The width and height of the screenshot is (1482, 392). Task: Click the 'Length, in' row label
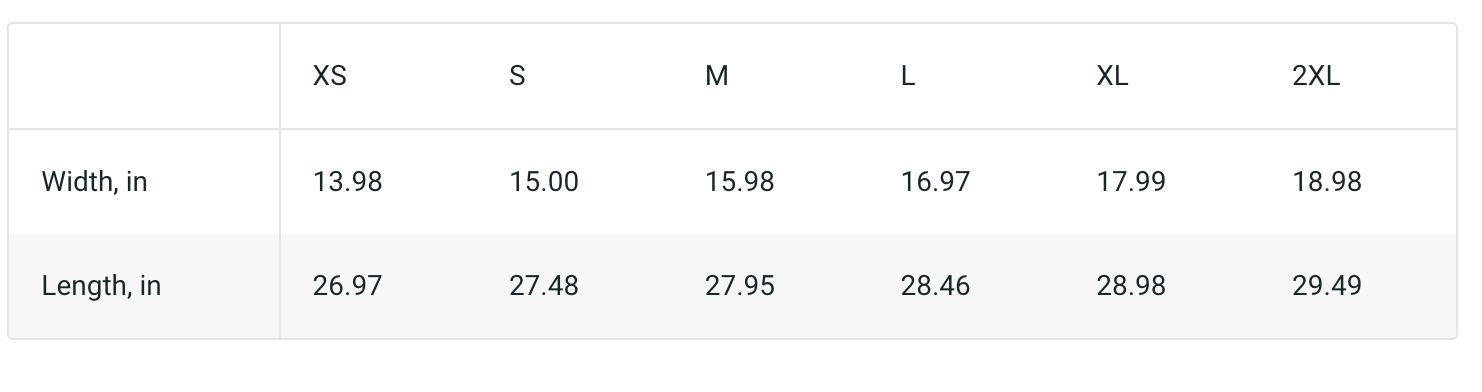(x=101, y=286)
